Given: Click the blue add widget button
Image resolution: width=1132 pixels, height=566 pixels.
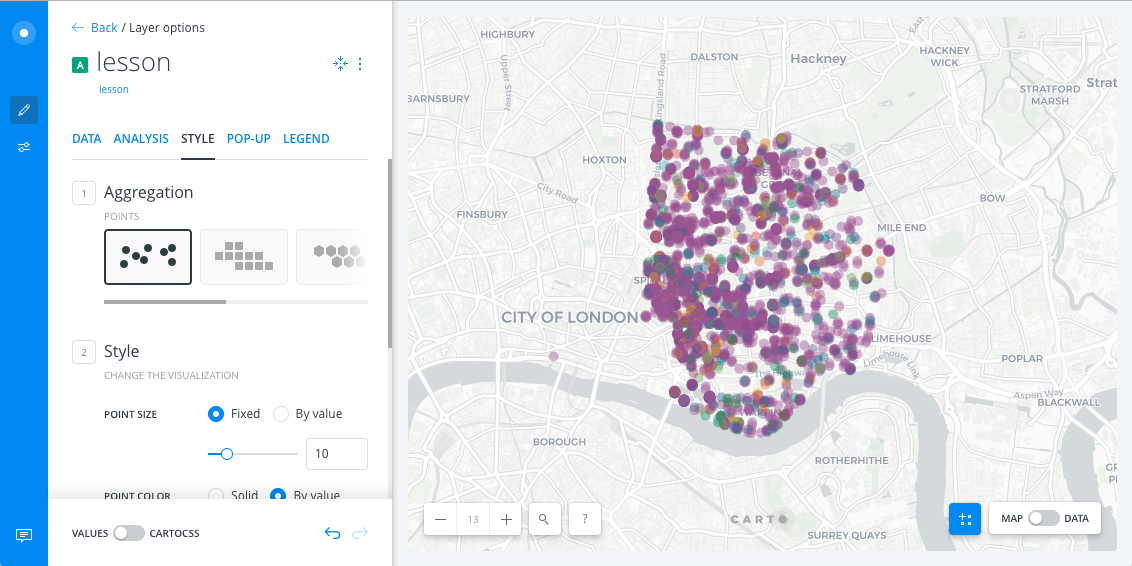Looking at the screenshot, I should pos(965,518).
